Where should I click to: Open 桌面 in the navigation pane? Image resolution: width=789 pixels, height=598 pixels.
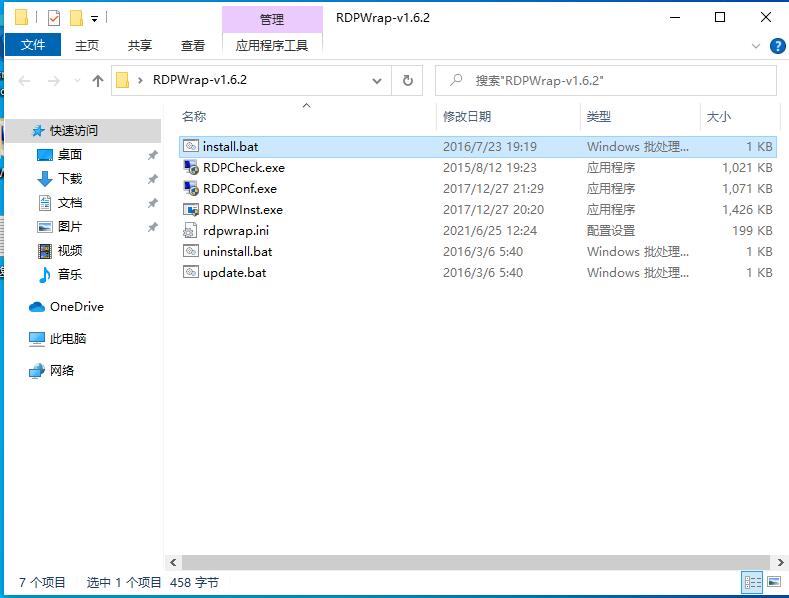(x=69, y=155)
